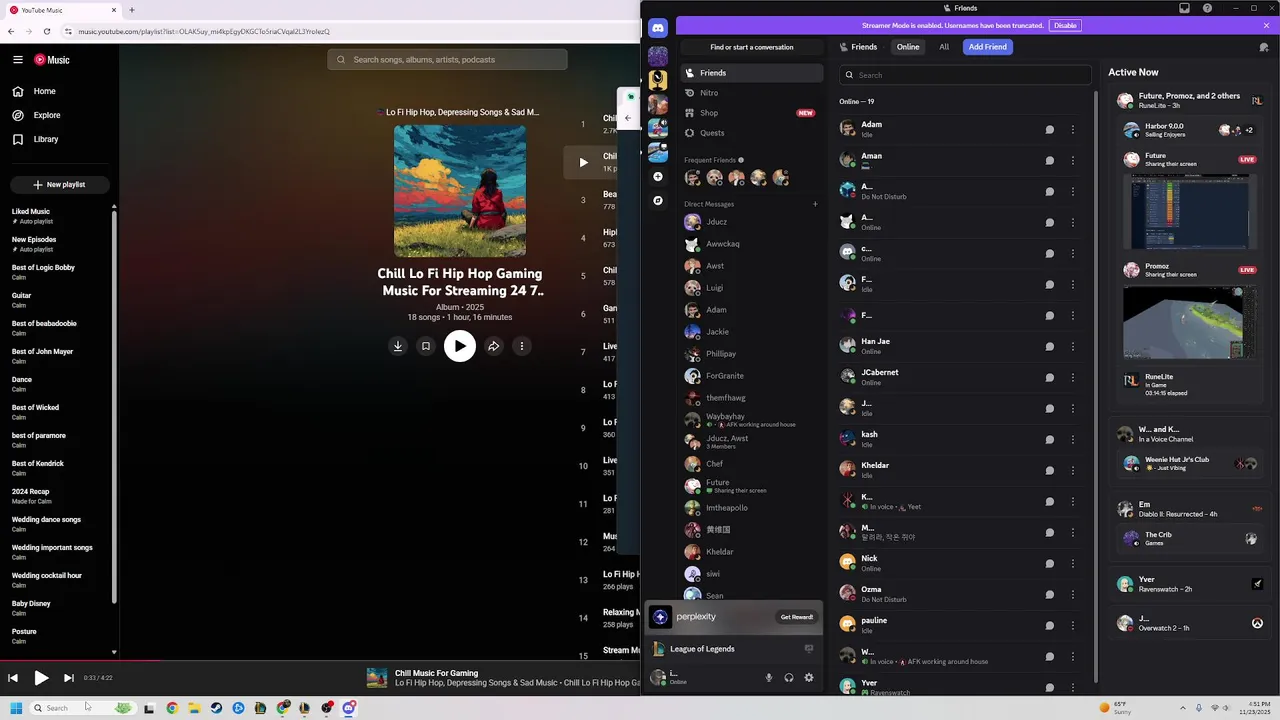Play the album with the big white play button

(460, 346)
